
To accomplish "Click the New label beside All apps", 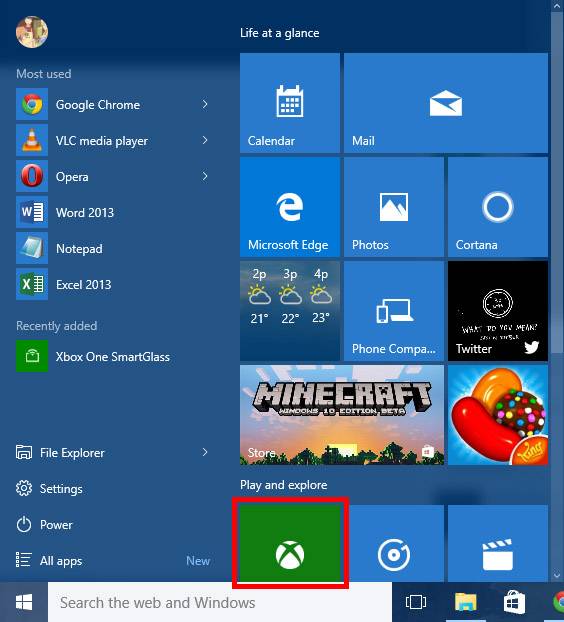I will [198, 561].
